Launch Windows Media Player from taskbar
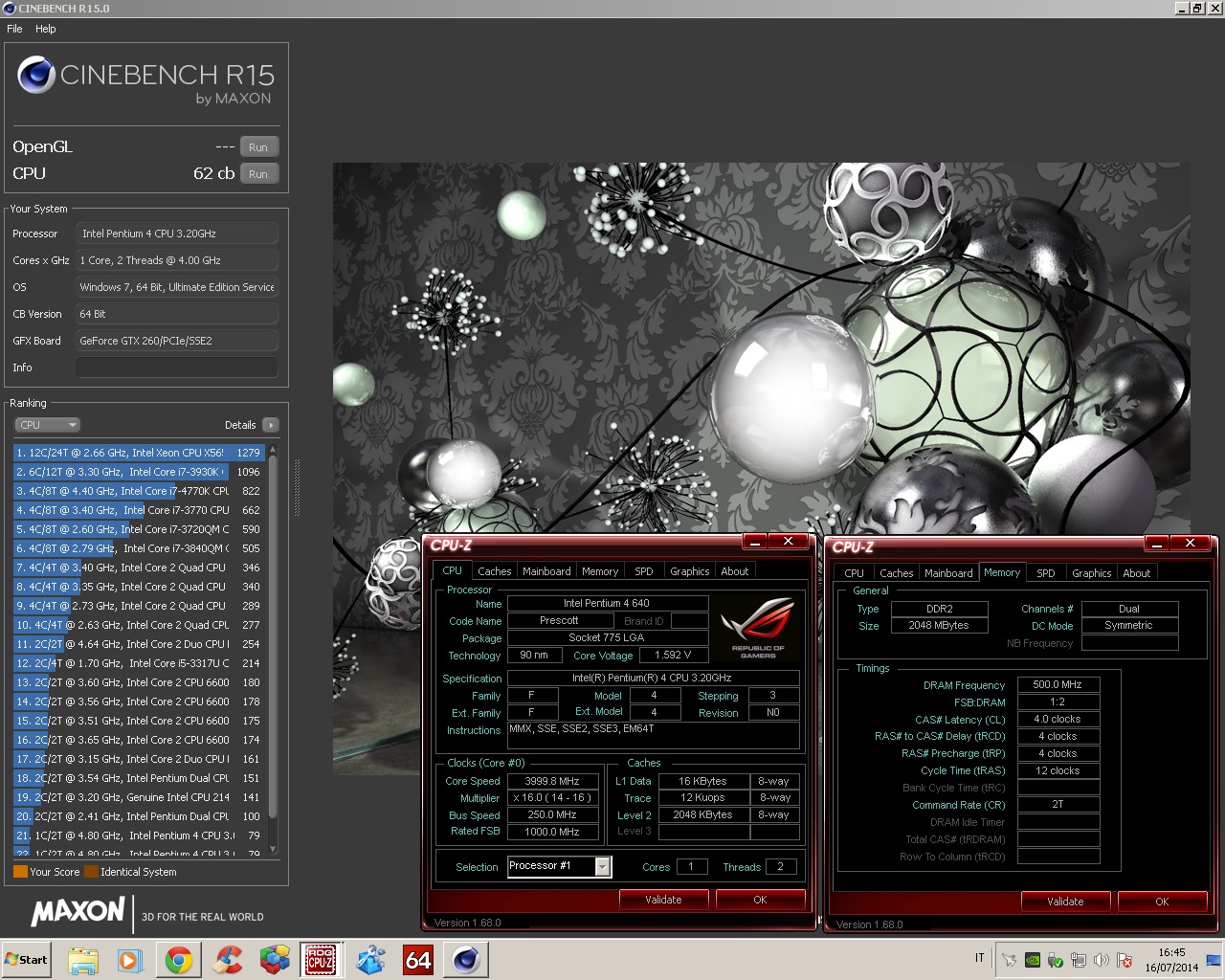1225x980 pixels. click(130, 960)
